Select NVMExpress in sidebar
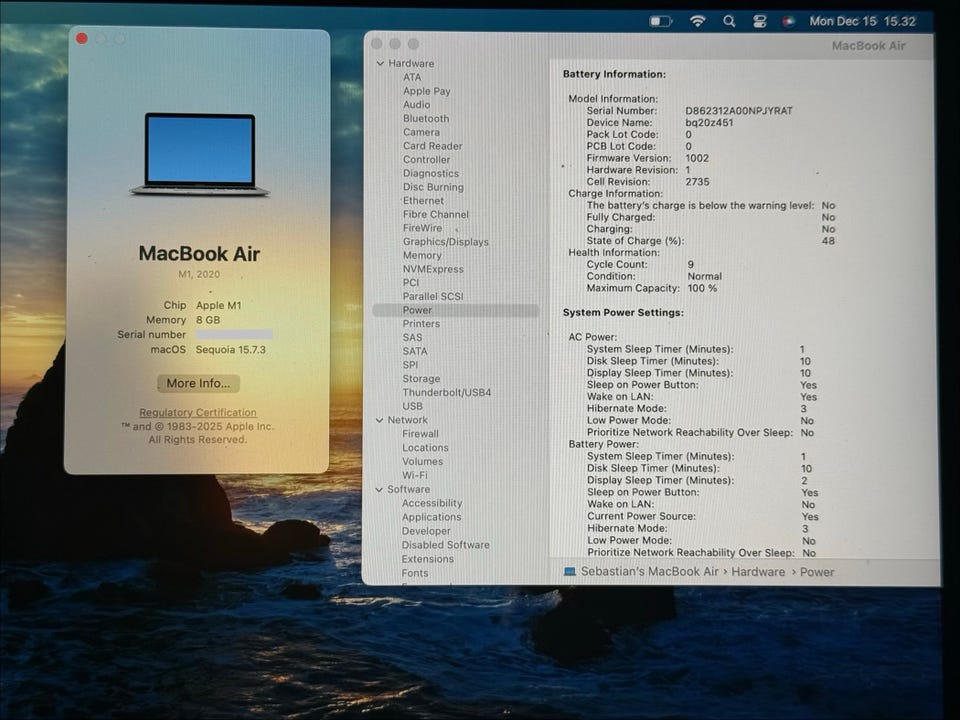This screenshot has width=960, height=720. (433, 269)
